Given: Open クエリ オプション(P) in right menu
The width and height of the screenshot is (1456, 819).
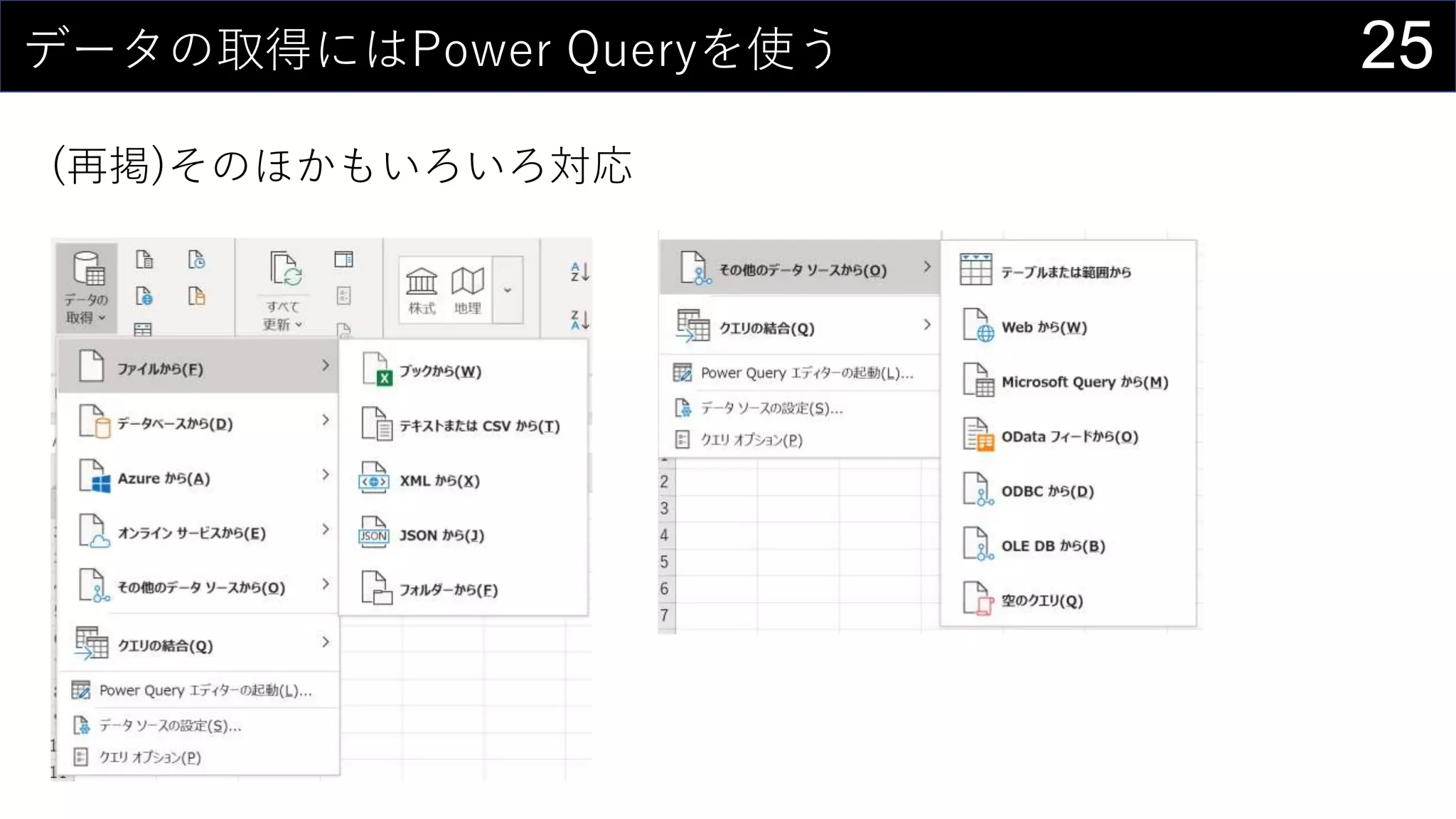Looking at the screenshot, I should tap(800, 440).
